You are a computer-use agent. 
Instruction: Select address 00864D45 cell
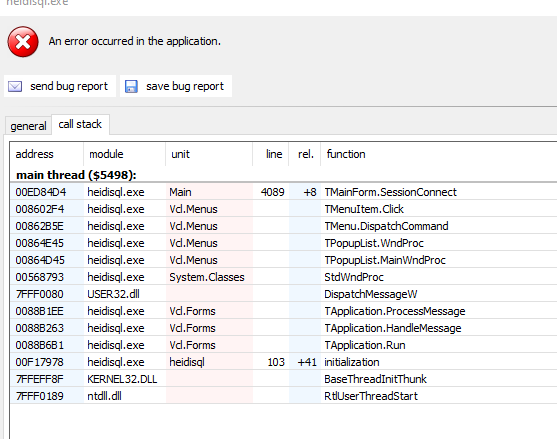coord(40,260)
